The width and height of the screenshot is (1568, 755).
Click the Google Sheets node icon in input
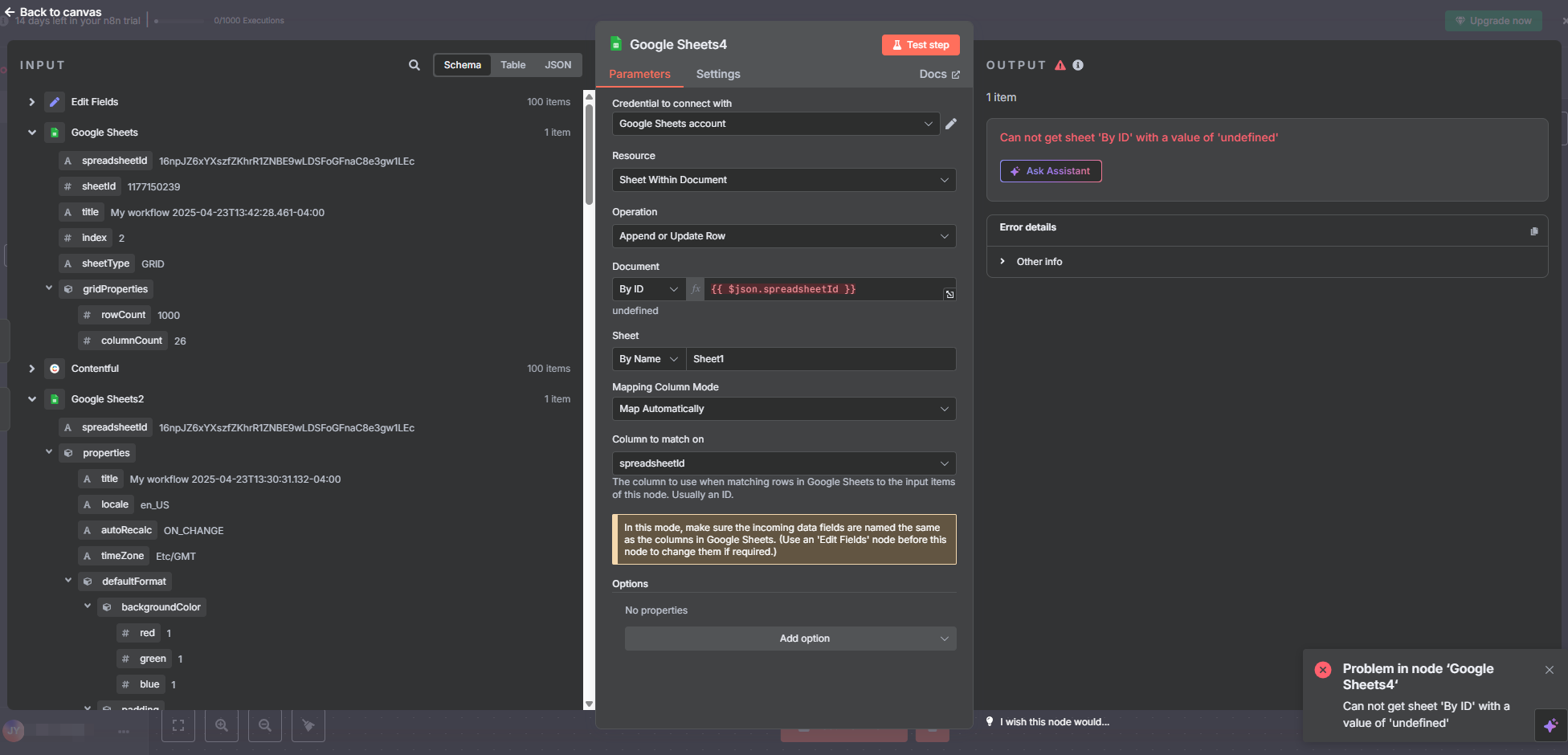click(x=55, y=133)
